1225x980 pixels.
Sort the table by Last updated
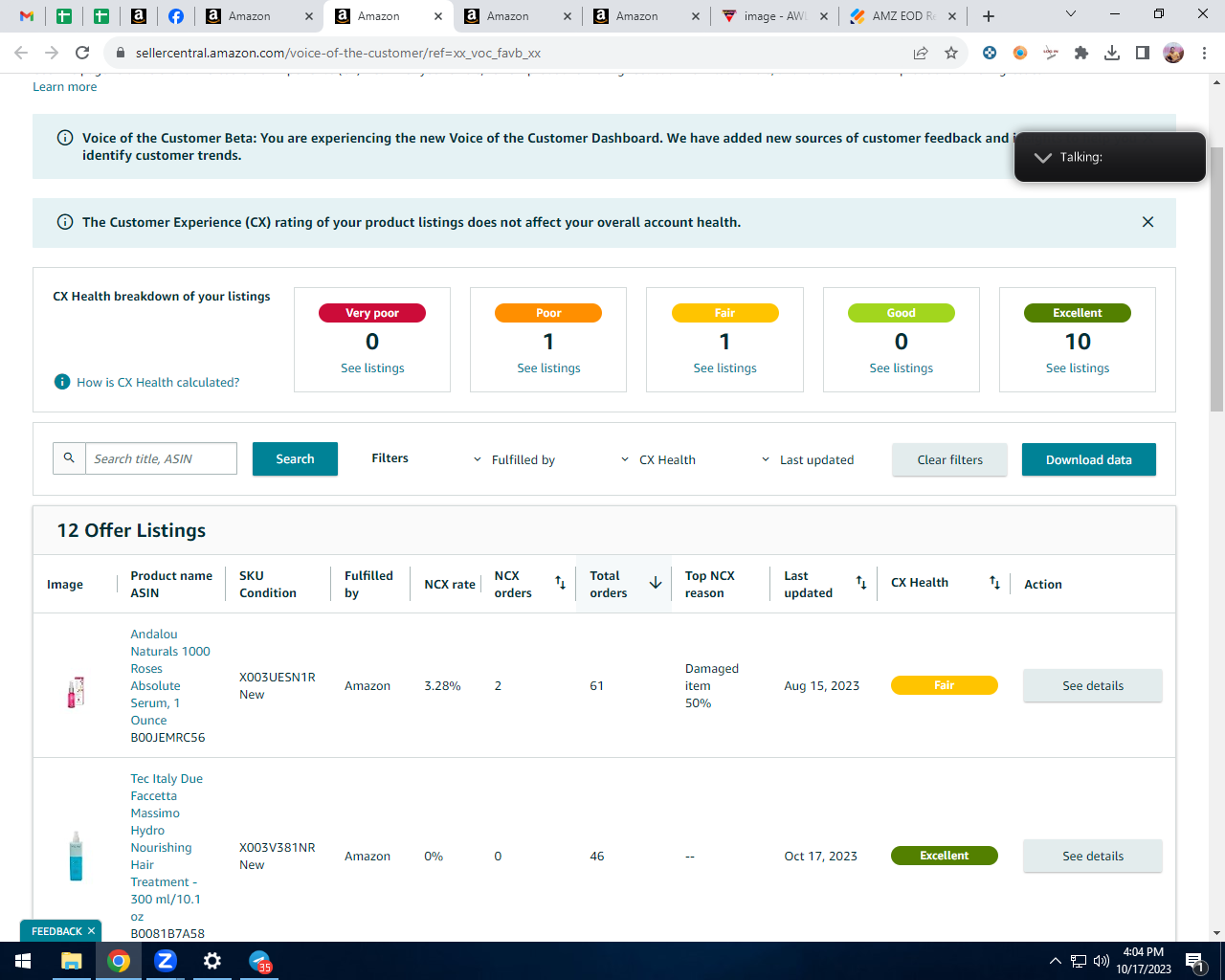point(861,583)
